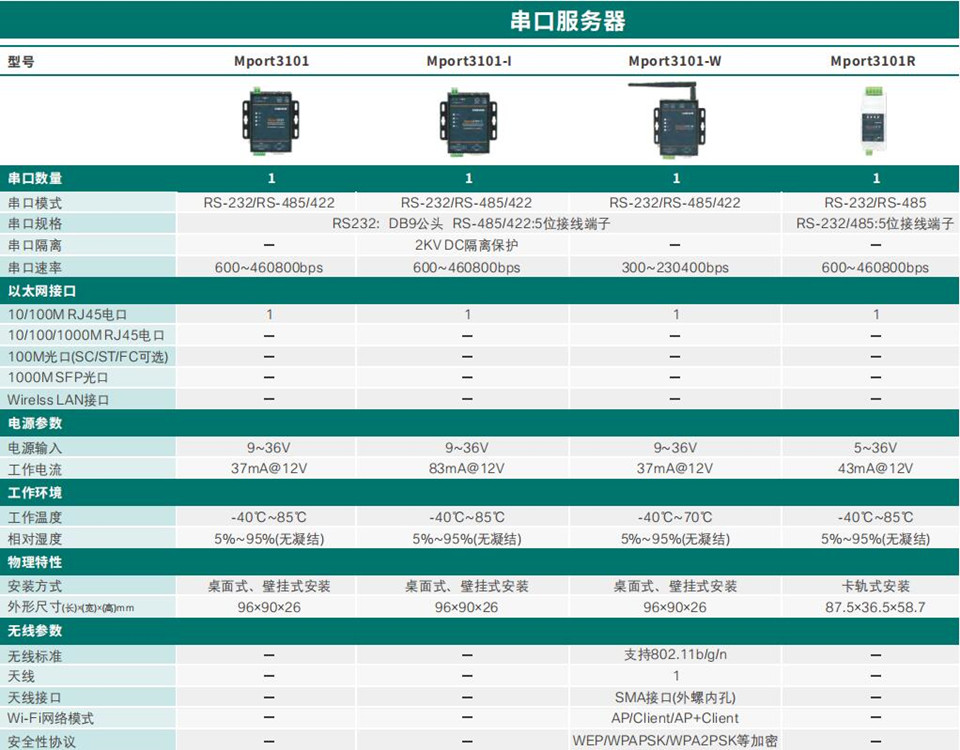Select the Mport3101-I model heading
The height and width of the screenshot is (750, 960).
pos(468,61)
